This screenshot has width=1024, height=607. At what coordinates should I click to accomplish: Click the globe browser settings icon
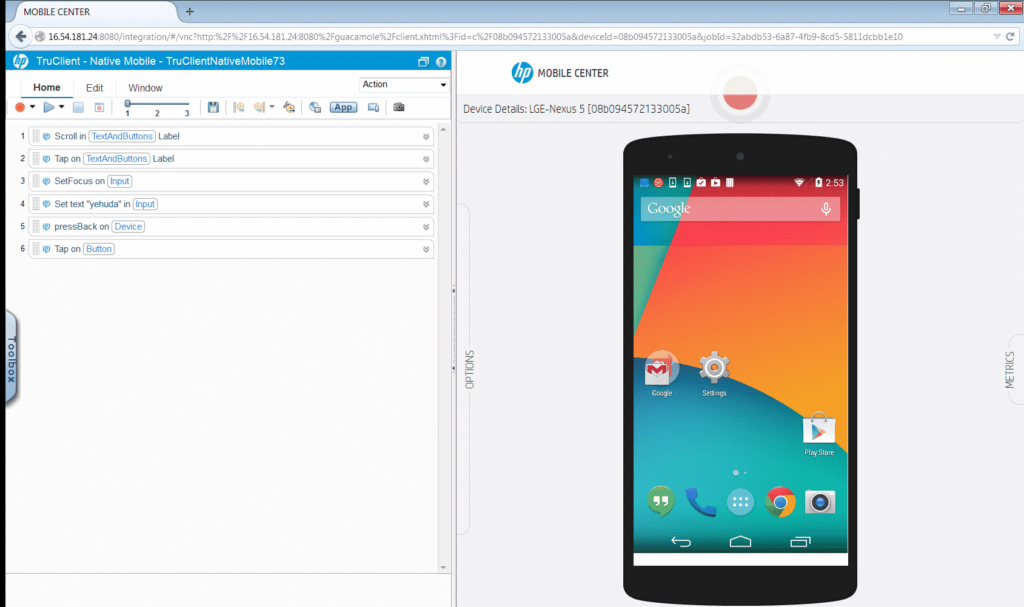[x=315, y=107]
